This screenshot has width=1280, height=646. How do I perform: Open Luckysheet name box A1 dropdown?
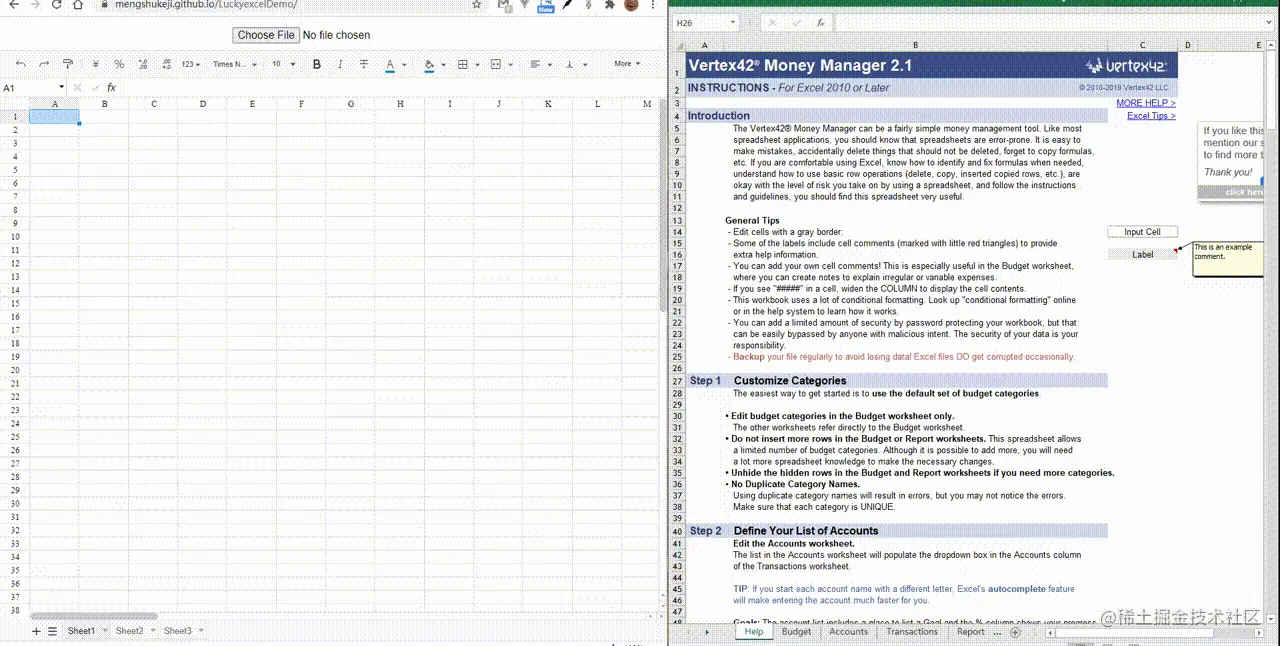(x=62, y=88)
